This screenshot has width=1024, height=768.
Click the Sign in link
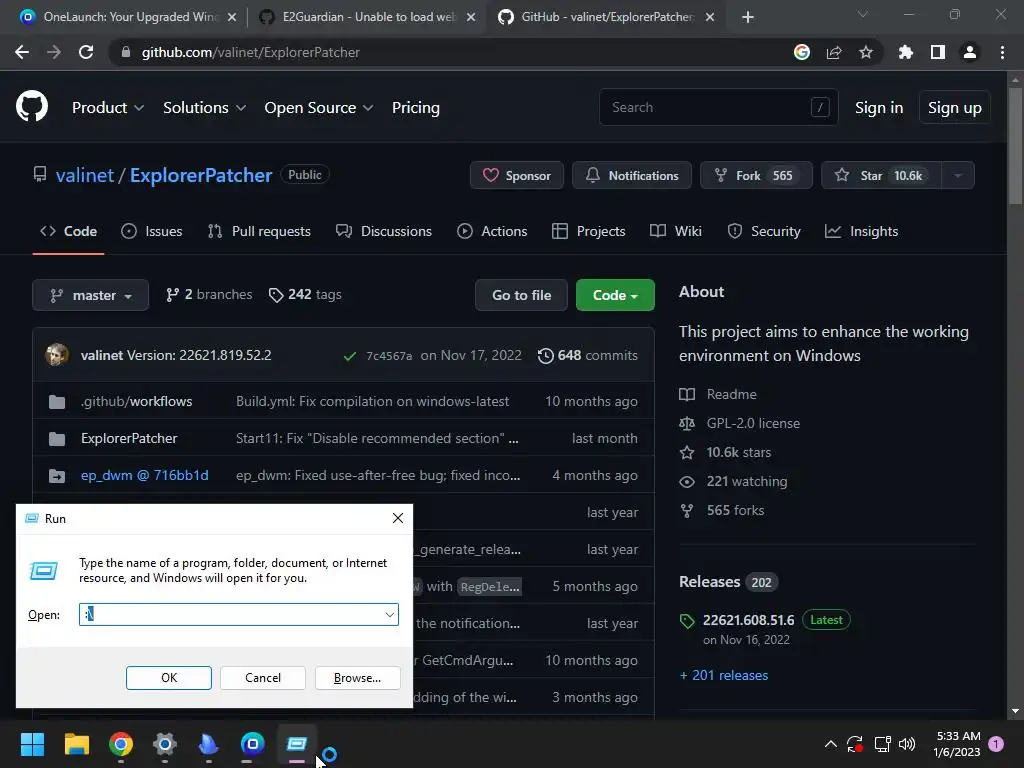coord(879,108)
